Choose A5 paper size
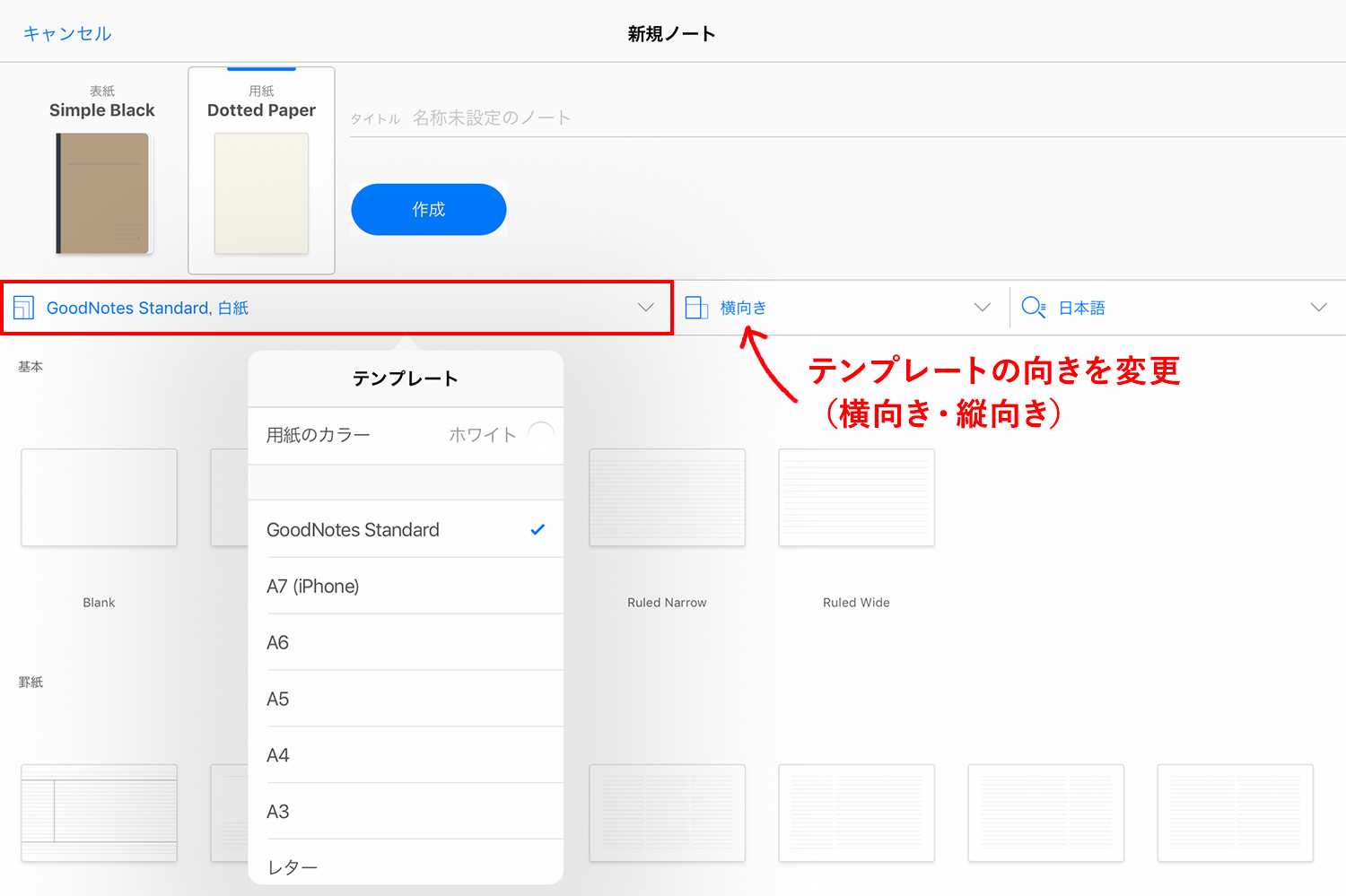This screenshot has height=896, width=1346. [x=406, y=699]
